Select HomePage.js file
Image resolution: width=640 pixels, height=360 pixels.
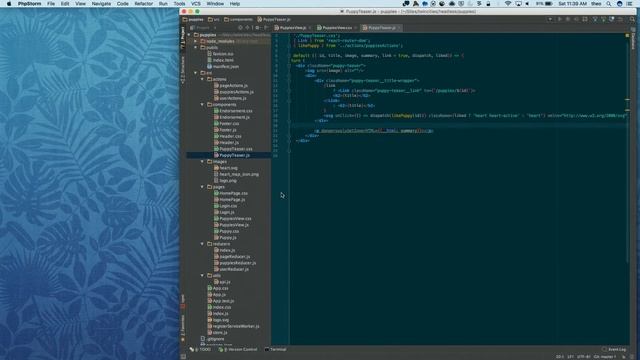pos(230,200)
